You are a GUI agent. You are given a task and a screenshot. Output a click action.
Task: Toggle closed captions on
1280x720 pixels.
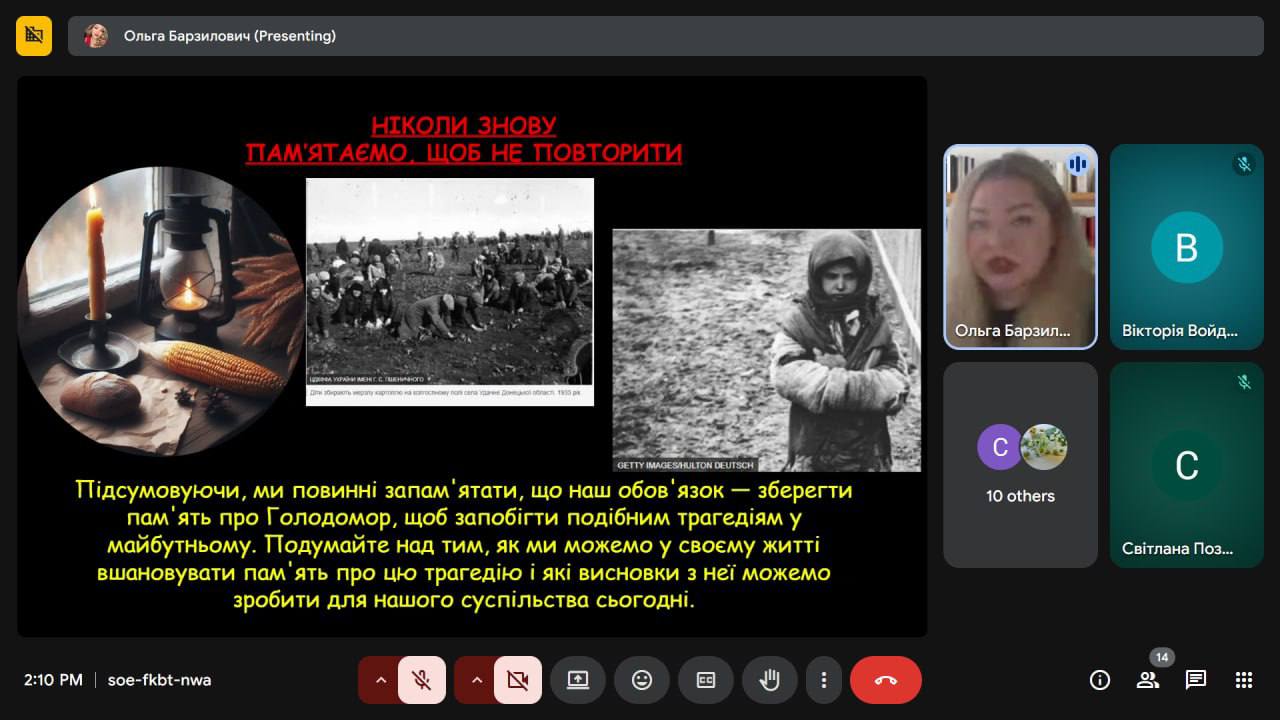706,680
